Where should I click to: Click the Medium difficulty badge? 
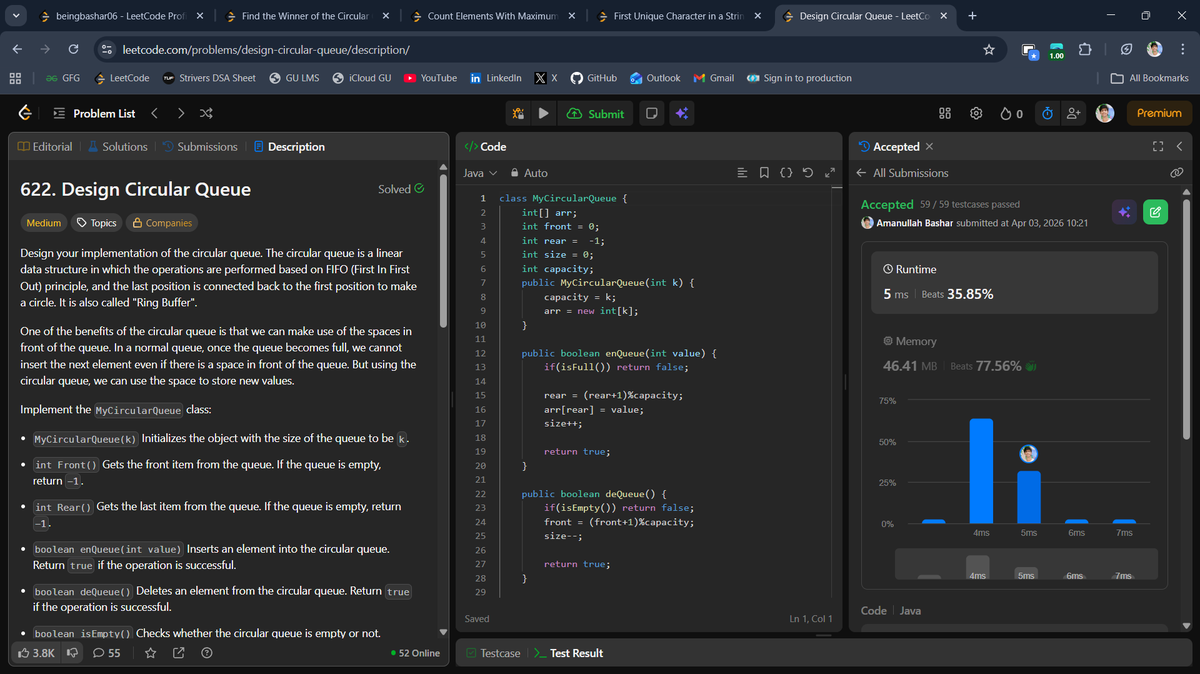44,223
